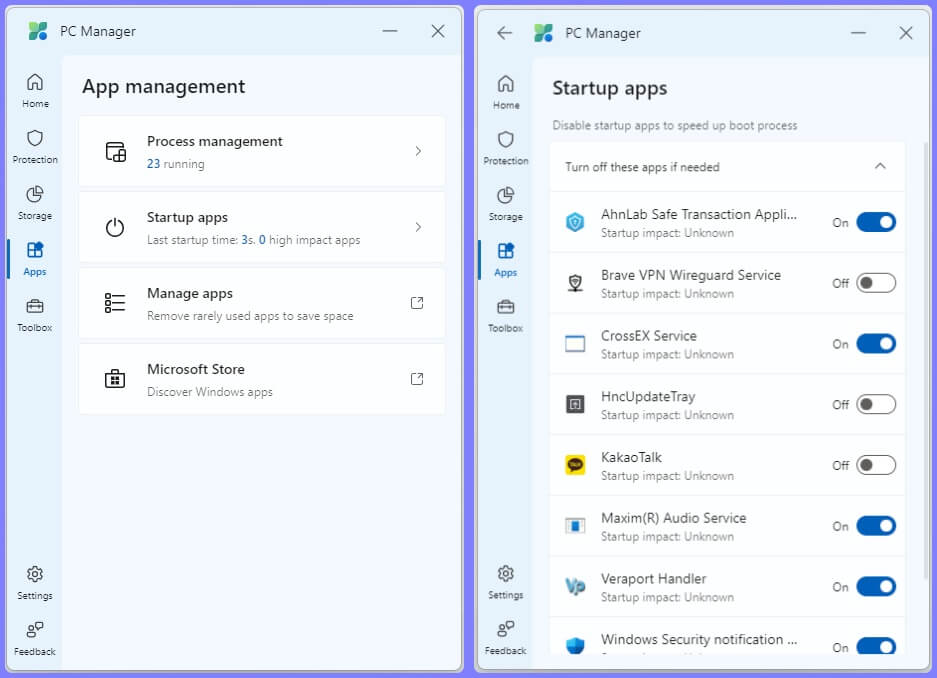The image size is (937, 678).
Task: Disable CrossEX Service startup toggle
Action: point(876,344)
